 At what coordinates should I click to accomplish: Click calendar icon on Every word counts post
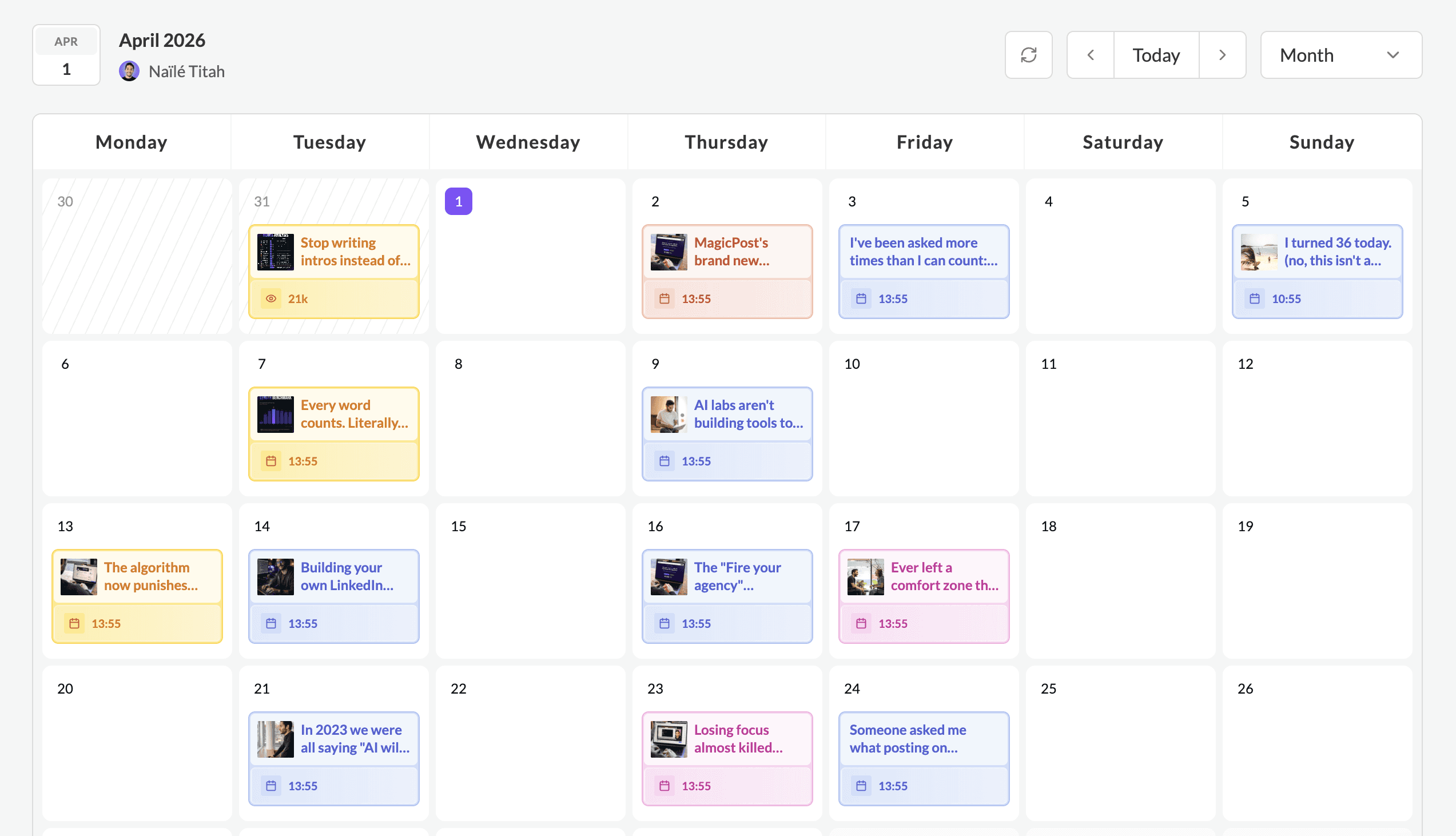pos(271,461)
